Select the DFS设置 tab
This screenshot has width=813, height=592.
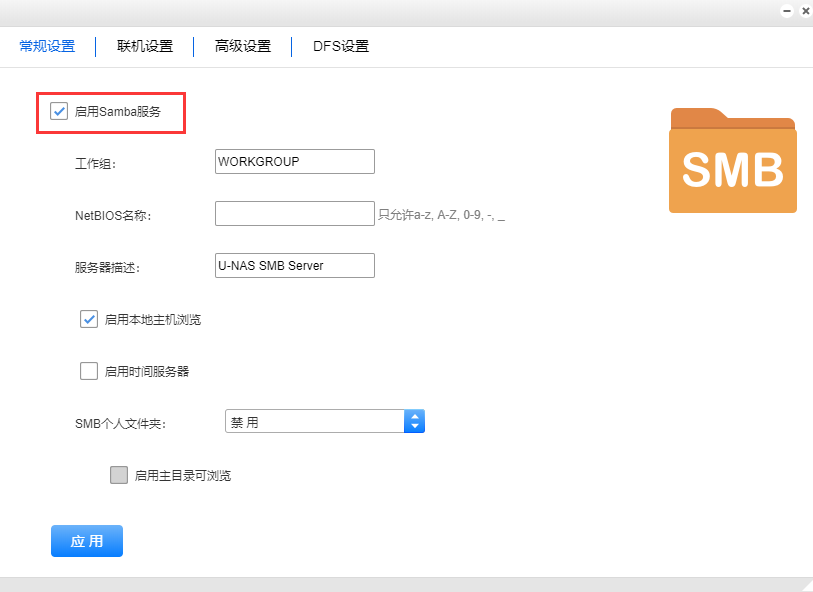point(341,46)
